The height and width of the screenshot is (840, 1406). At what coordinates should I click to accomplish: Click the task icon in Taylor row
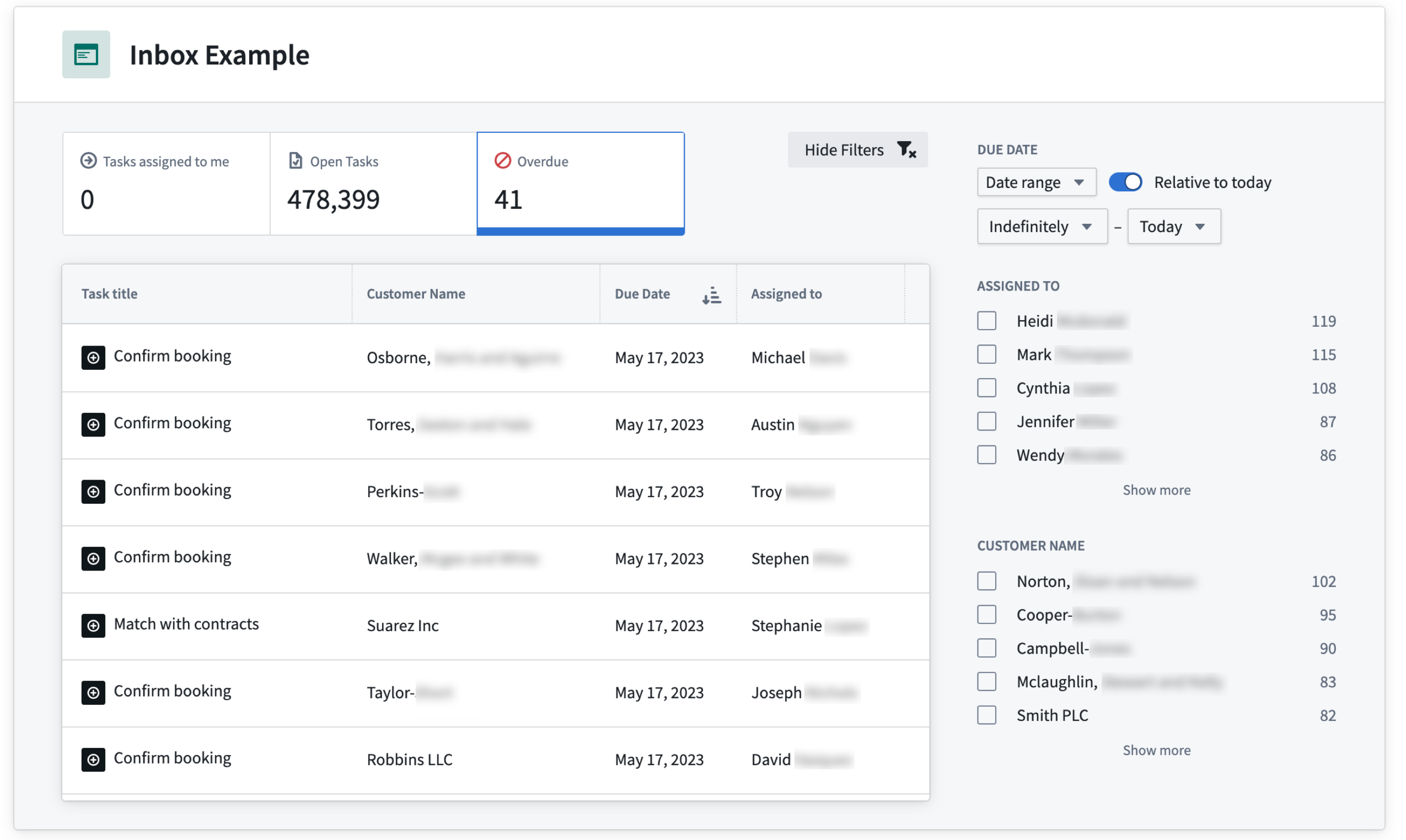click(x=93, y=692)
